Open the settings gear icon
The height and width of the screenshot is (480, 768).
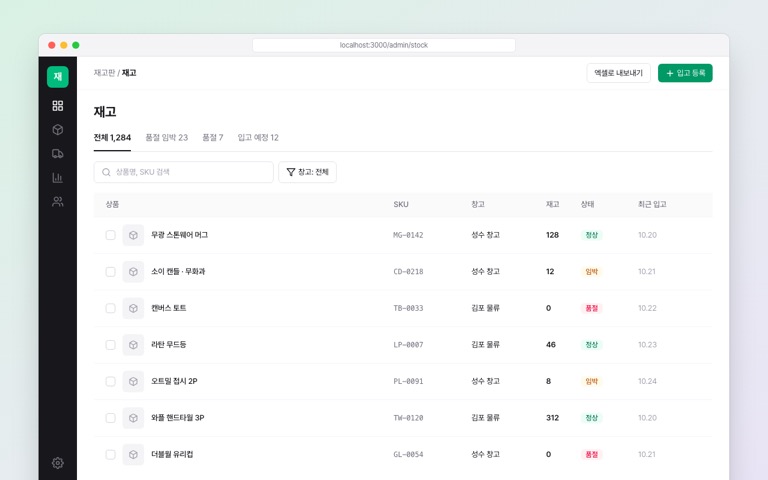point(58,463)
